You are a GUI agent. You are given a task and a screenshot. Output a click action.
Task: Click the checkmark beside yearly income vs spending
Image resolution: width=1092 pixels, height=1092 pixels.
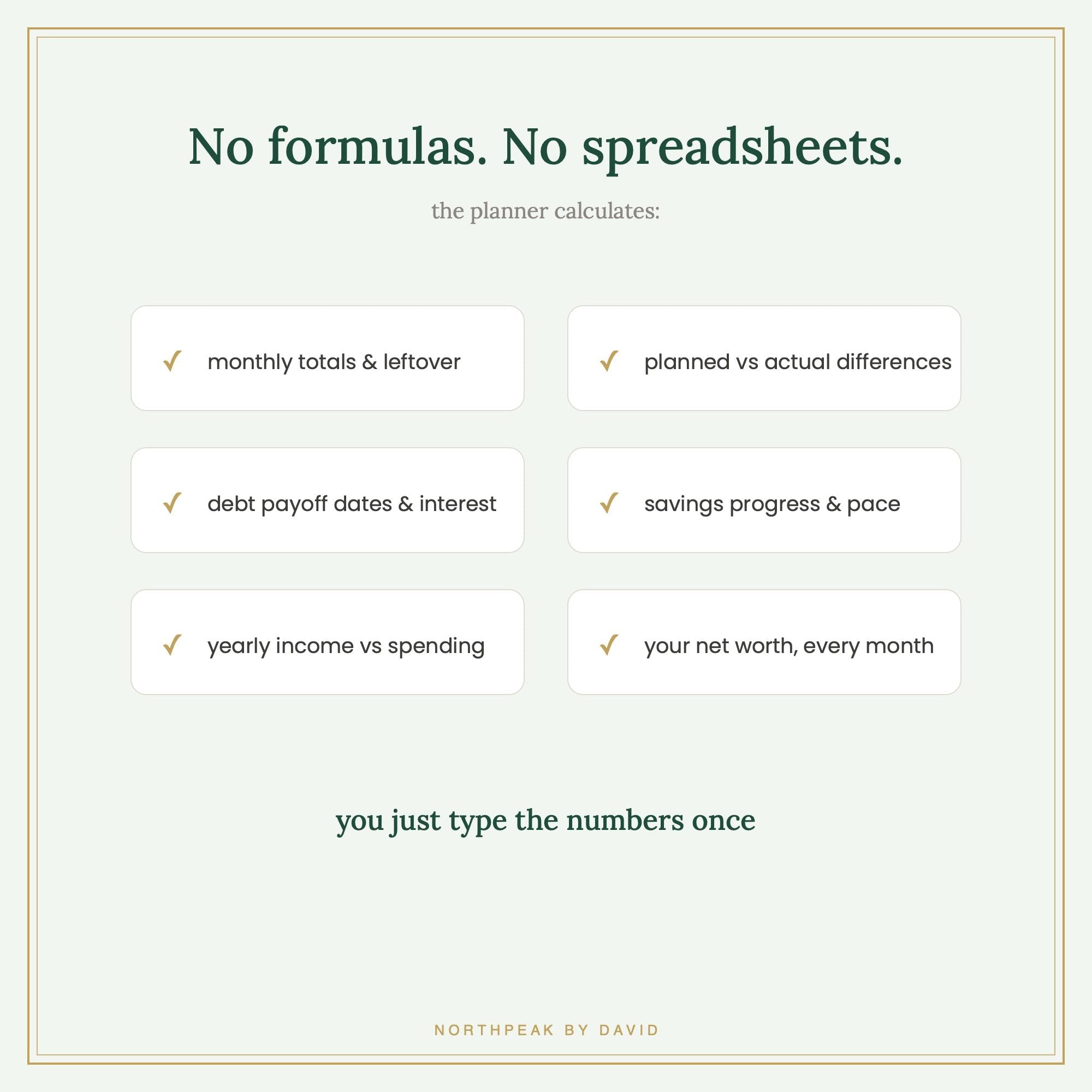[x=173, y=645]
